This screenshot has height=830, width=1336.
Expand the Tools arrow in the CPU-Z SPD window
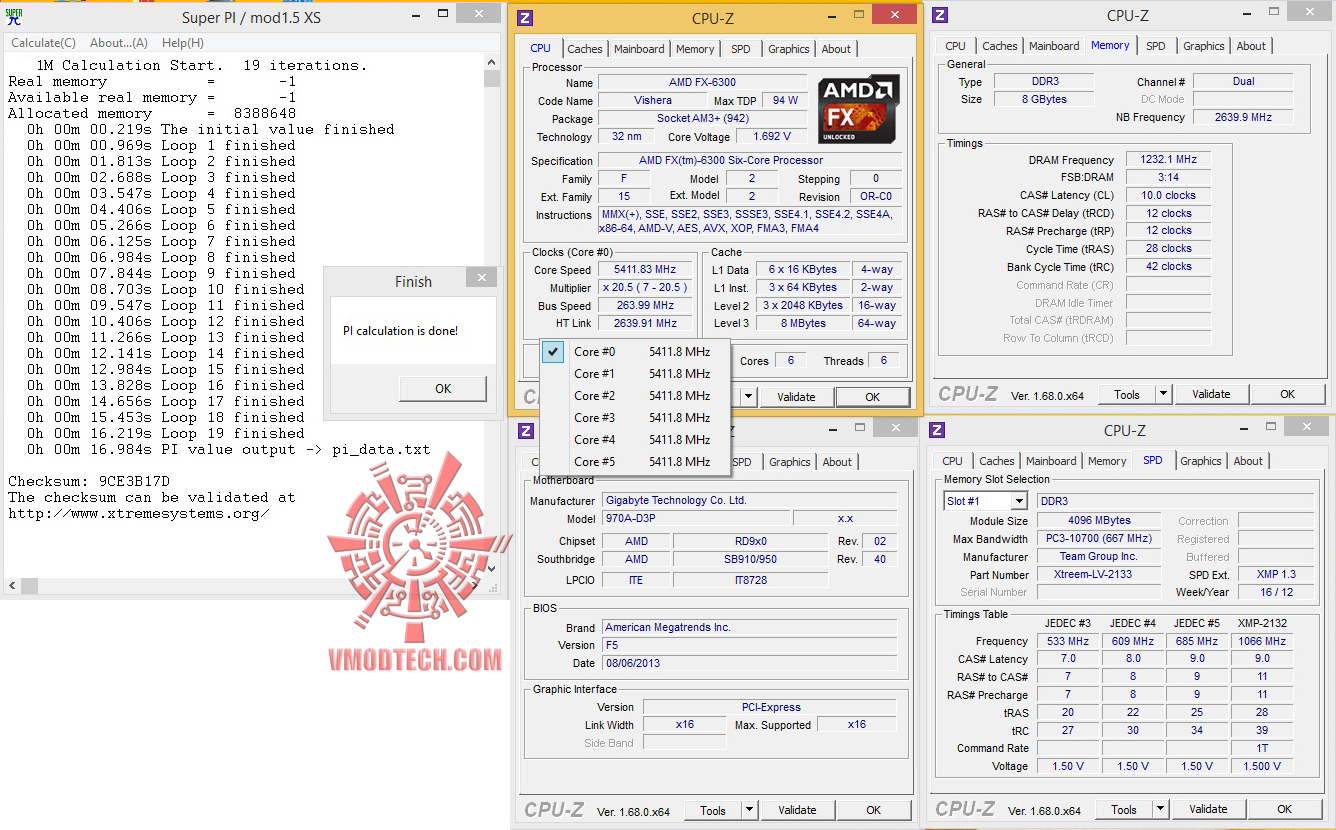point(1160,809)
